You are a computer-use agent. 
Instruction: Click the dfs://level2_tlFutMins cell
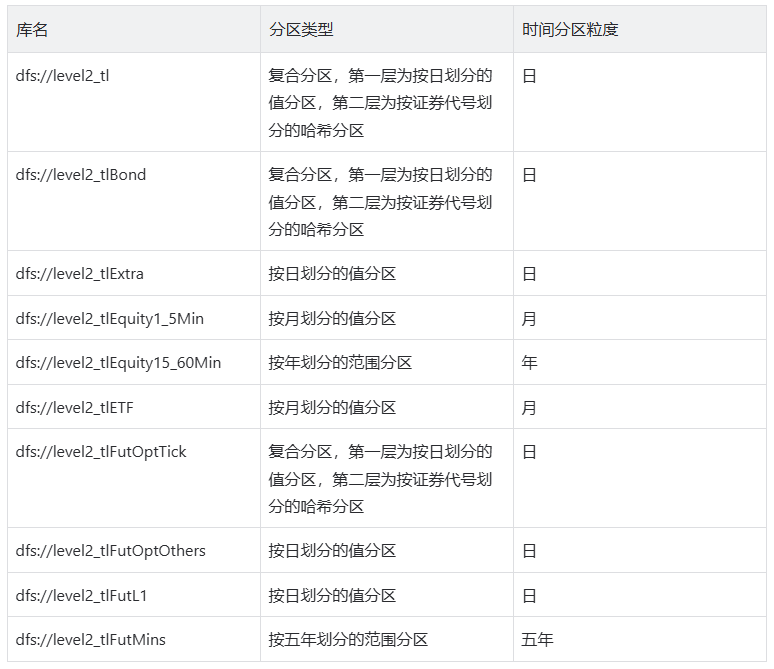click(91, 640)
